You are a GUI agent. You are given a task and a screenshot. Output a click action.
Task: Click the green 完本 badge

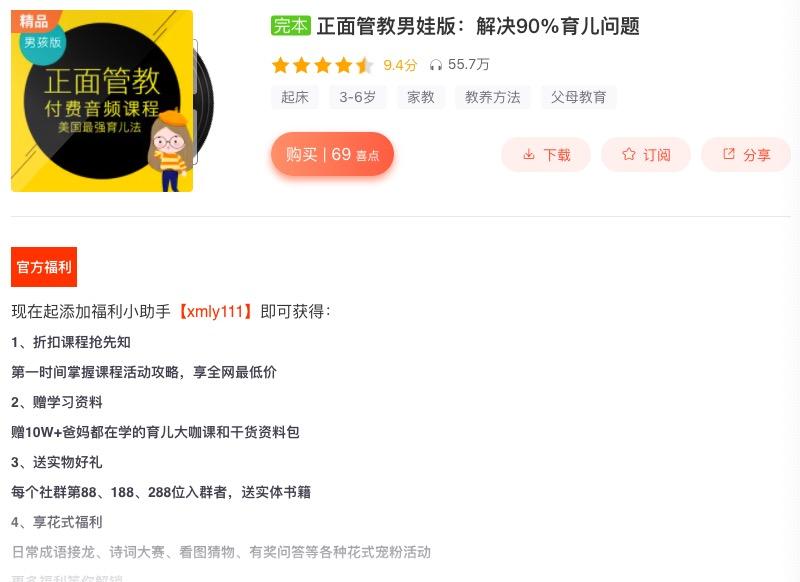(291, 26)
